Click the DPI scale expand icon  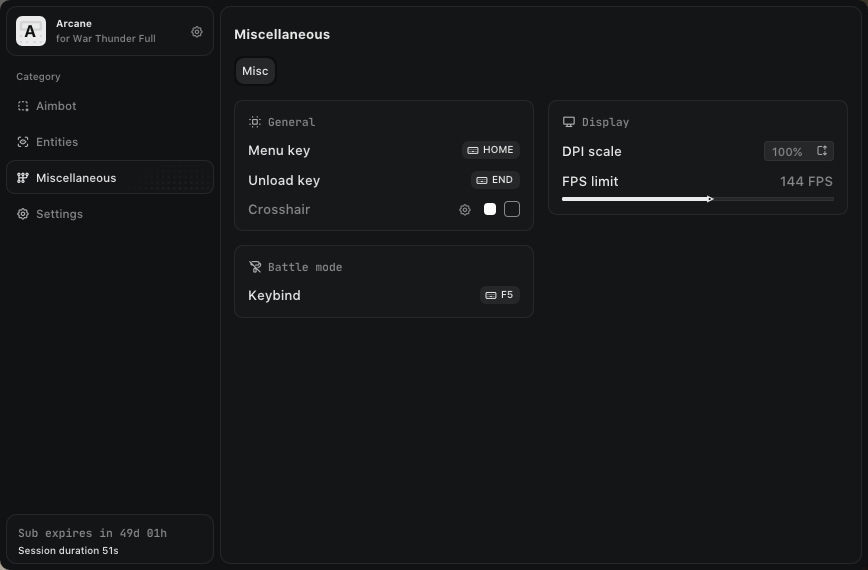822,151
